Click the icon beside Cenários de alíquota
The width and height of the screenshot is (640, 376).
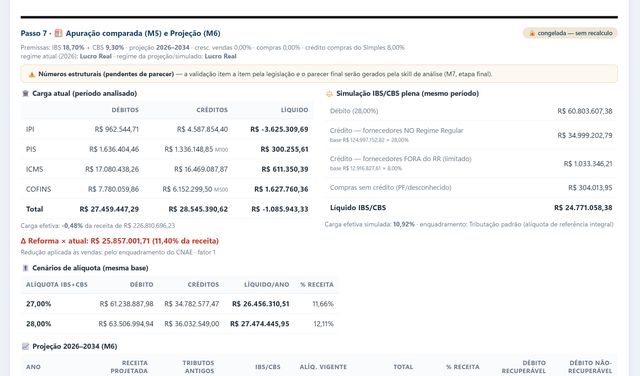point(25,268)
